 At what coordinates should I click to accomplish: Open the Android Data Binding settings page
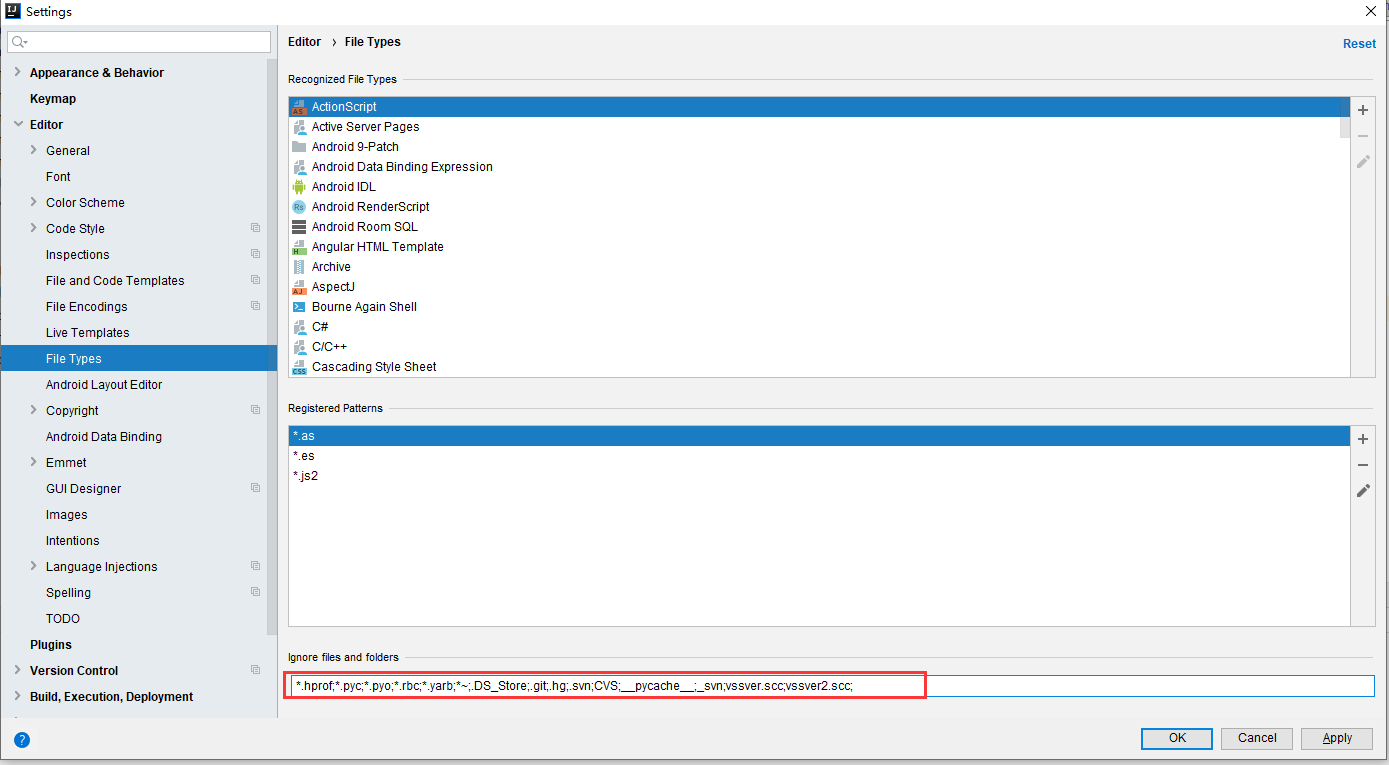click(x=104, y=437)
